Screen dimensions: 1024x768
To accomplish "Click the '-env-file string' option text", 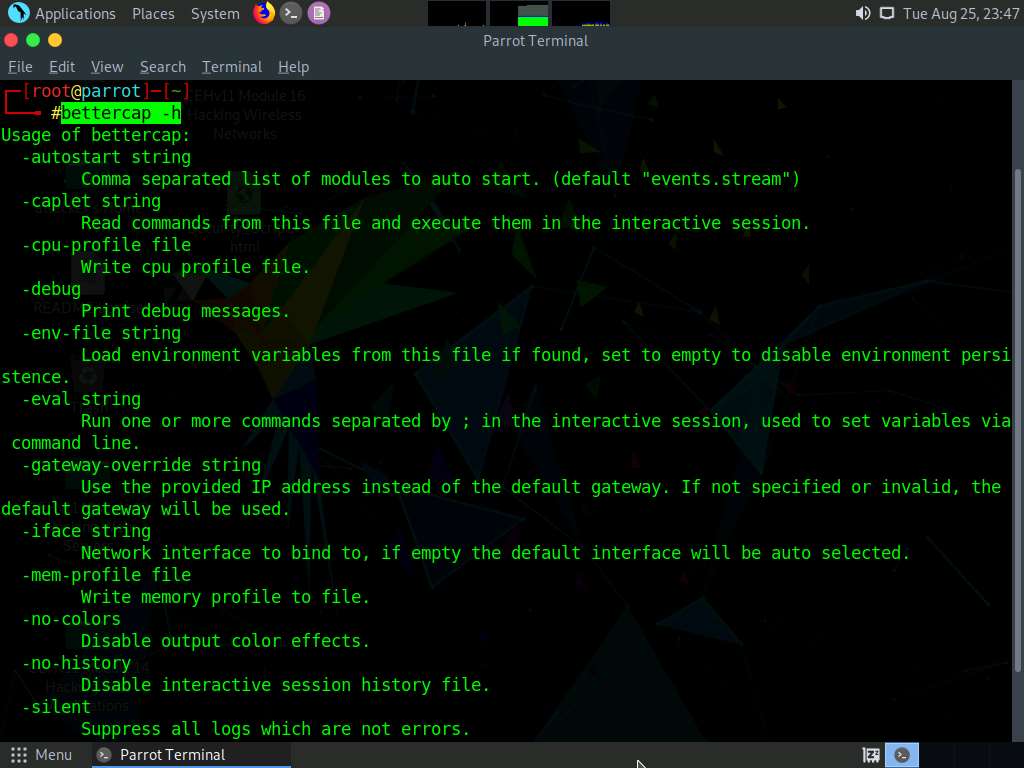I will tap(101, 333).
